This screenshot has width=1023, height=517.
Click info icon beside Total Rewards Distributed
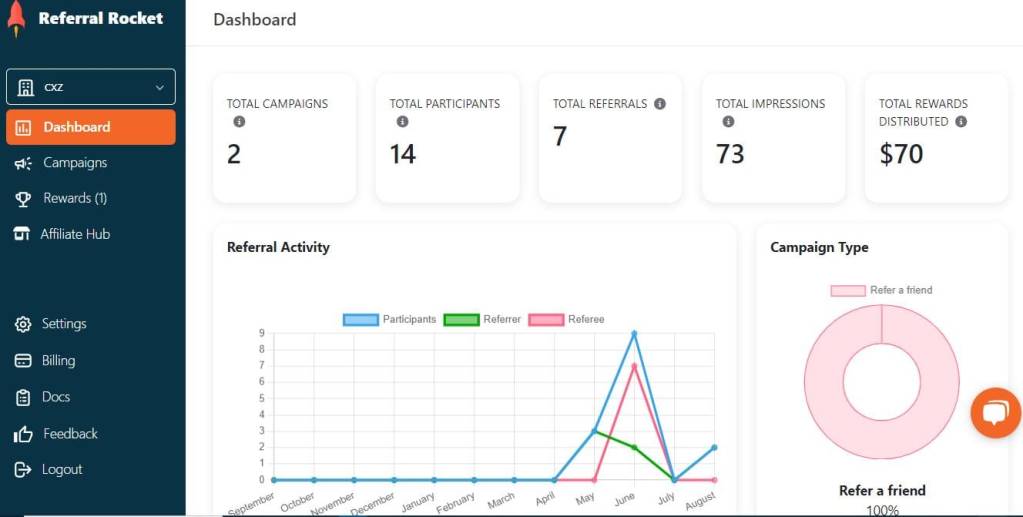tap(961, 121)
